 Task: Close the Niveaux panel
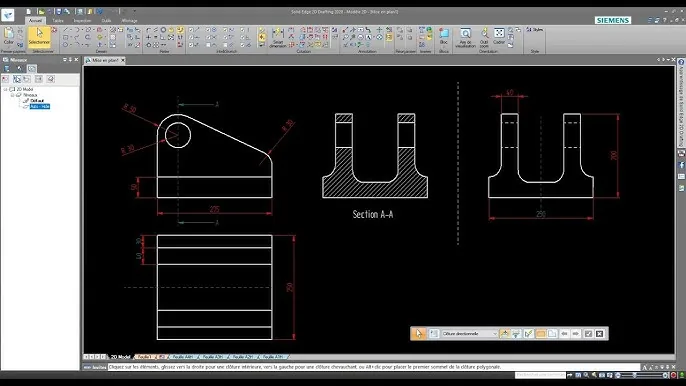coord(77,60)
